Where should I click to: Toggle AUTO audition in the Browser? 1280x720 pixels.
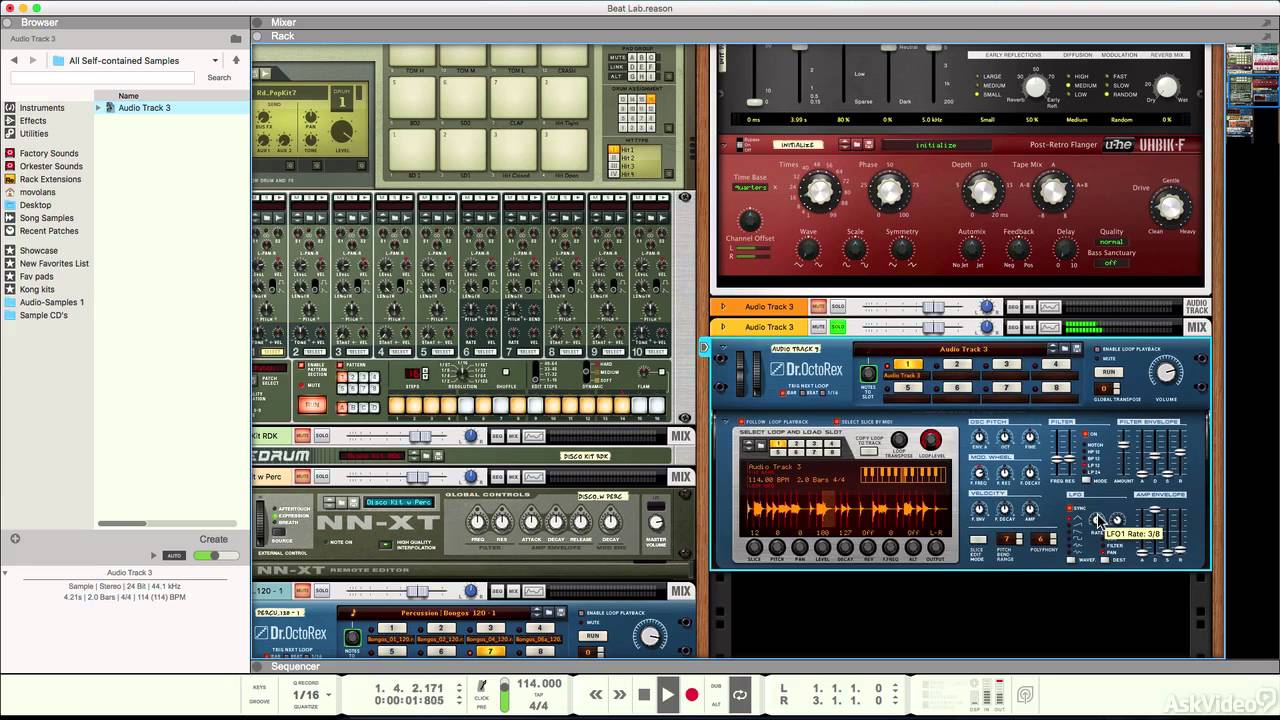[174, 555]
